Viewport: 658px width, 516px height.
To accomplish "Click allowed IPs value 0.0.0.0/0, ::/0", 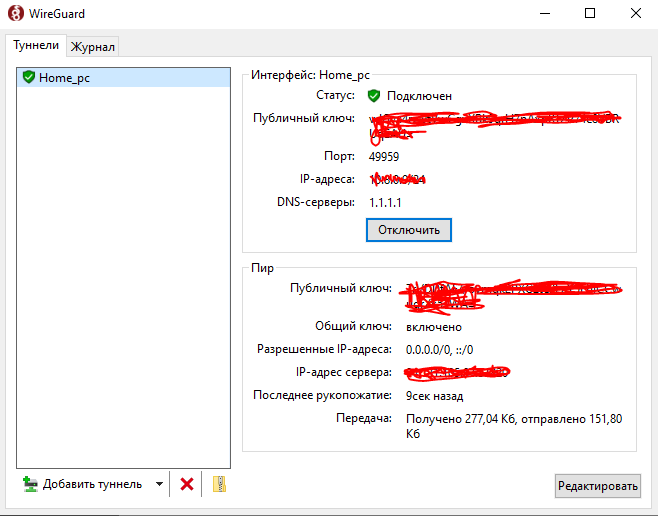I will click(x=439, y=349).
